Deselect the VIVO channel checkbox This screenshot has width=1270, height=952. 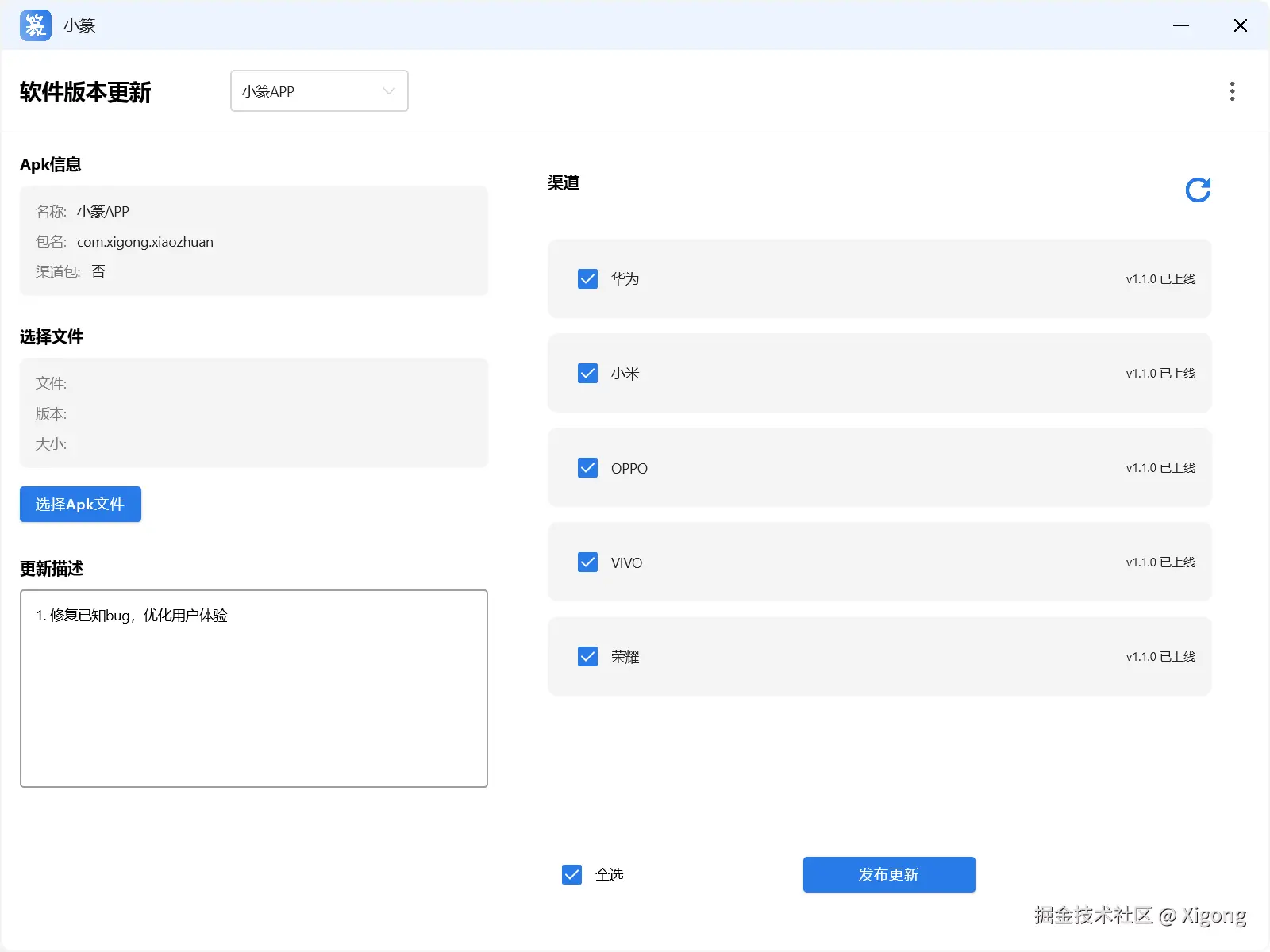587,562
